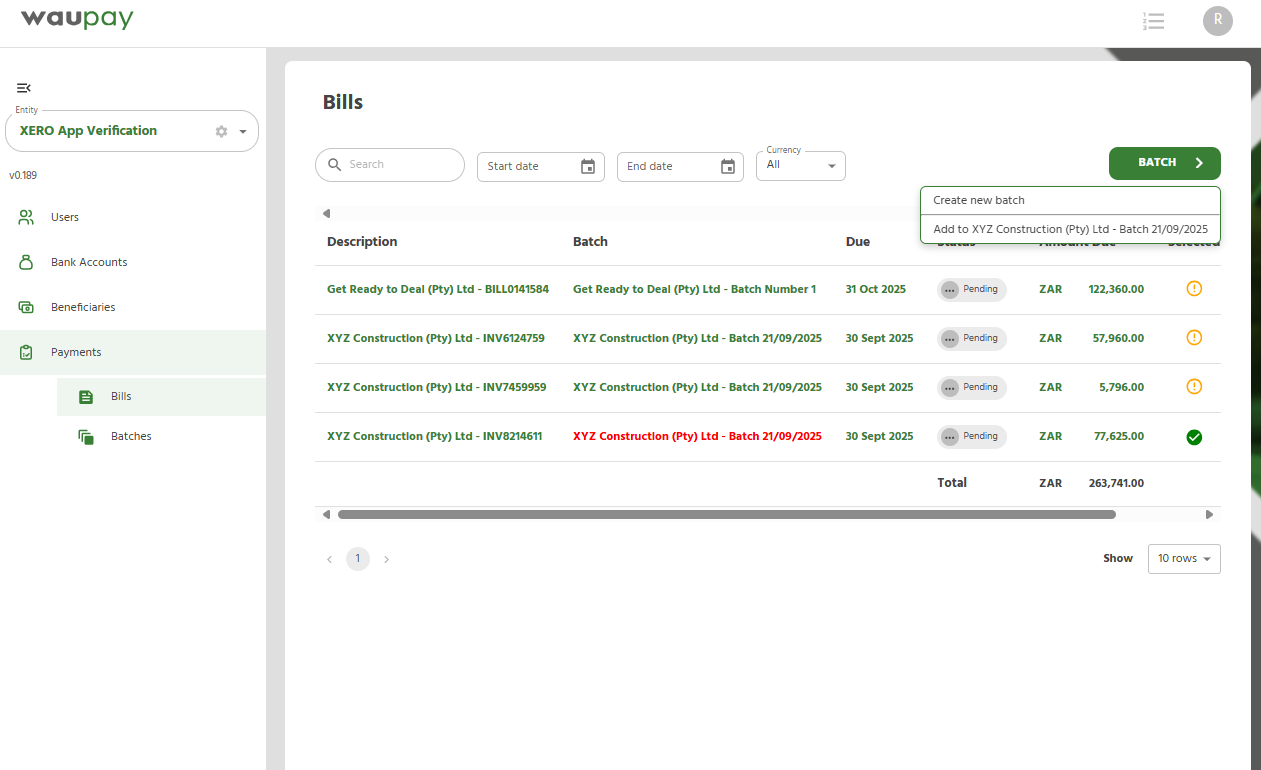Choose Create new batch
Screen dimensions: 1261x770
(x=1070, y=200)
